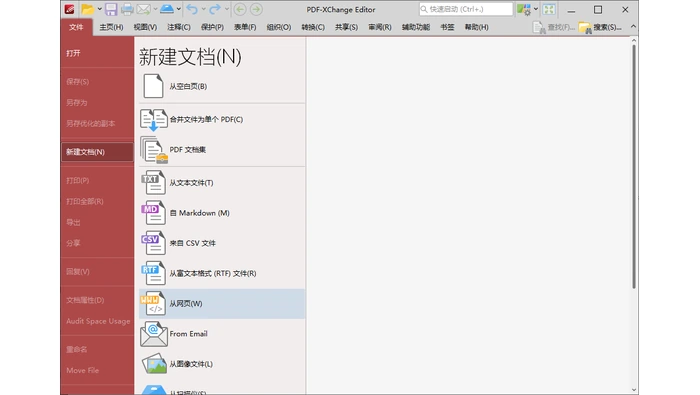This screenshot has width=700, height=395.
Task: Click the envelope icon for From Email
Action: [154, 334]
